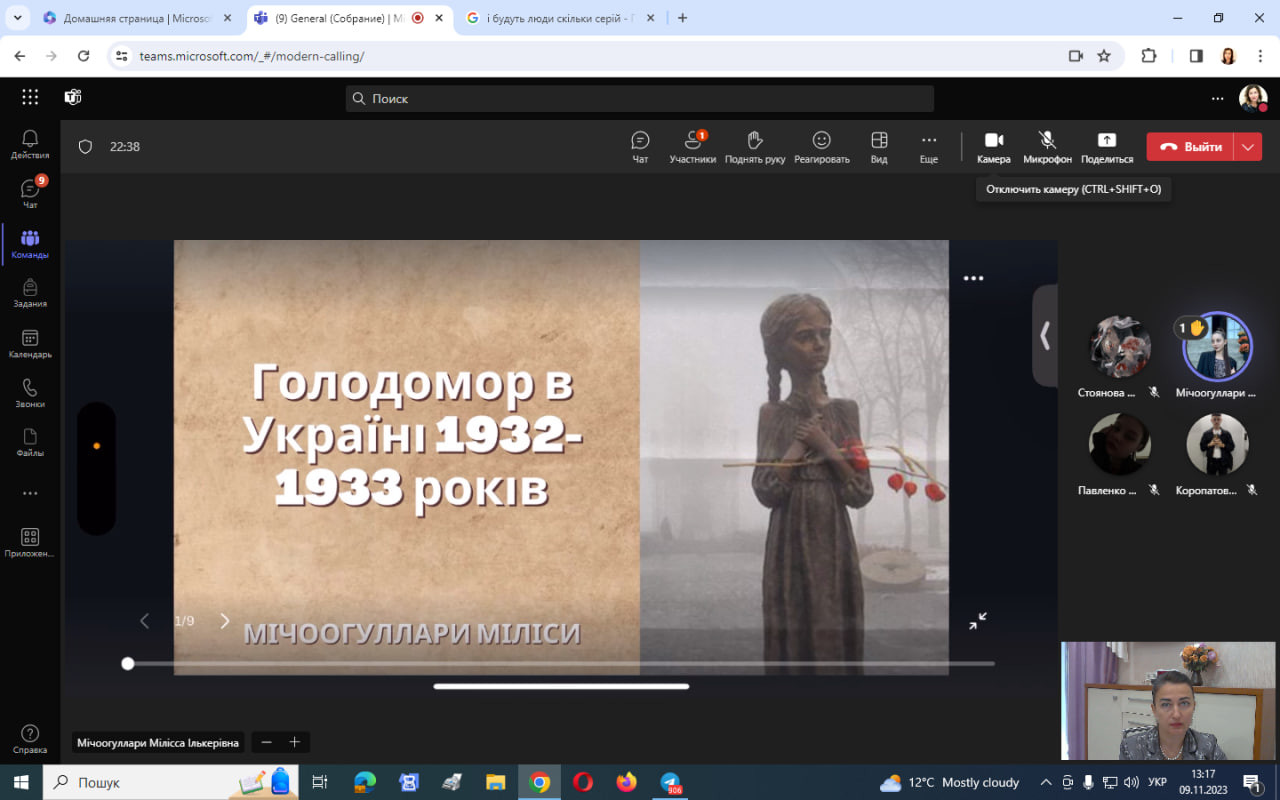1280x800 pixels.
Task: Open Files (Файлы) in the sidebar
Action: [x=30, y=442]
